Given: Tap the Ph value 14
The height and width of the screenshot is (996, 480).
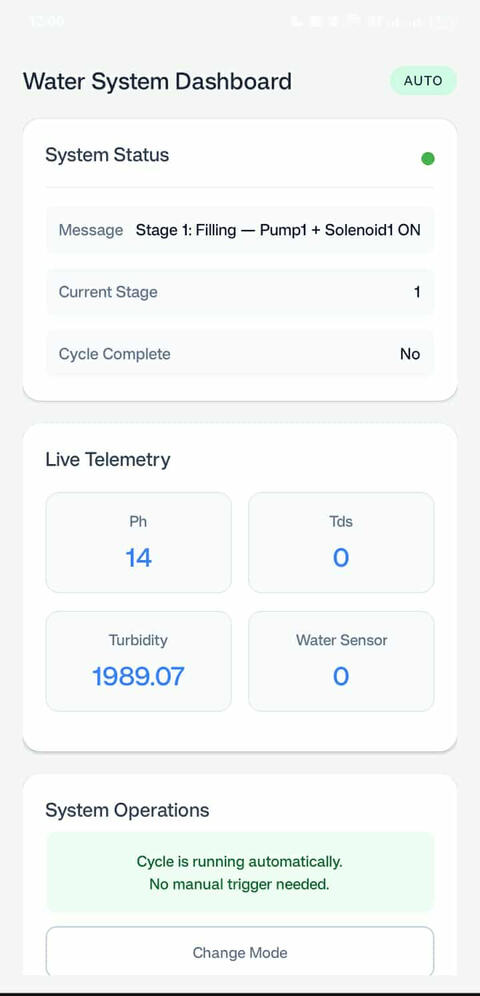Looking at the screenshot, I should [138, 558].
